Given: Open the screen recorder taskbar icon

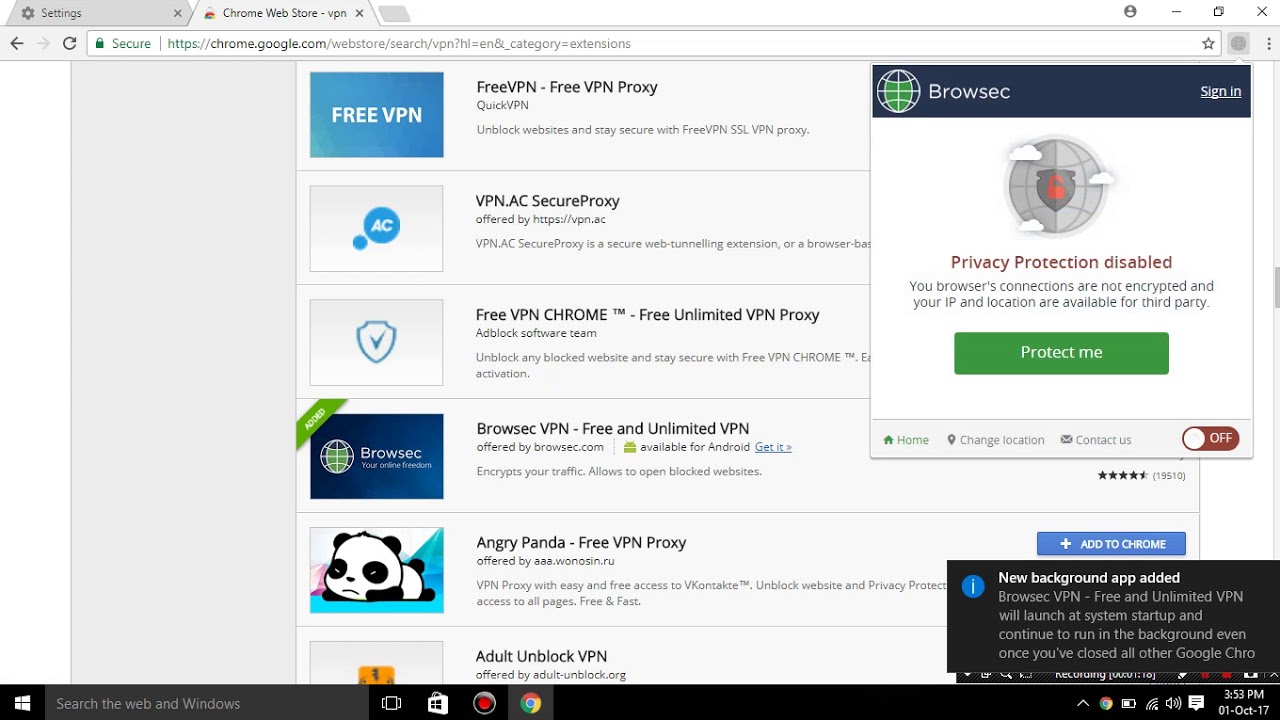Looking at the screenshot, I should [484, 703].
